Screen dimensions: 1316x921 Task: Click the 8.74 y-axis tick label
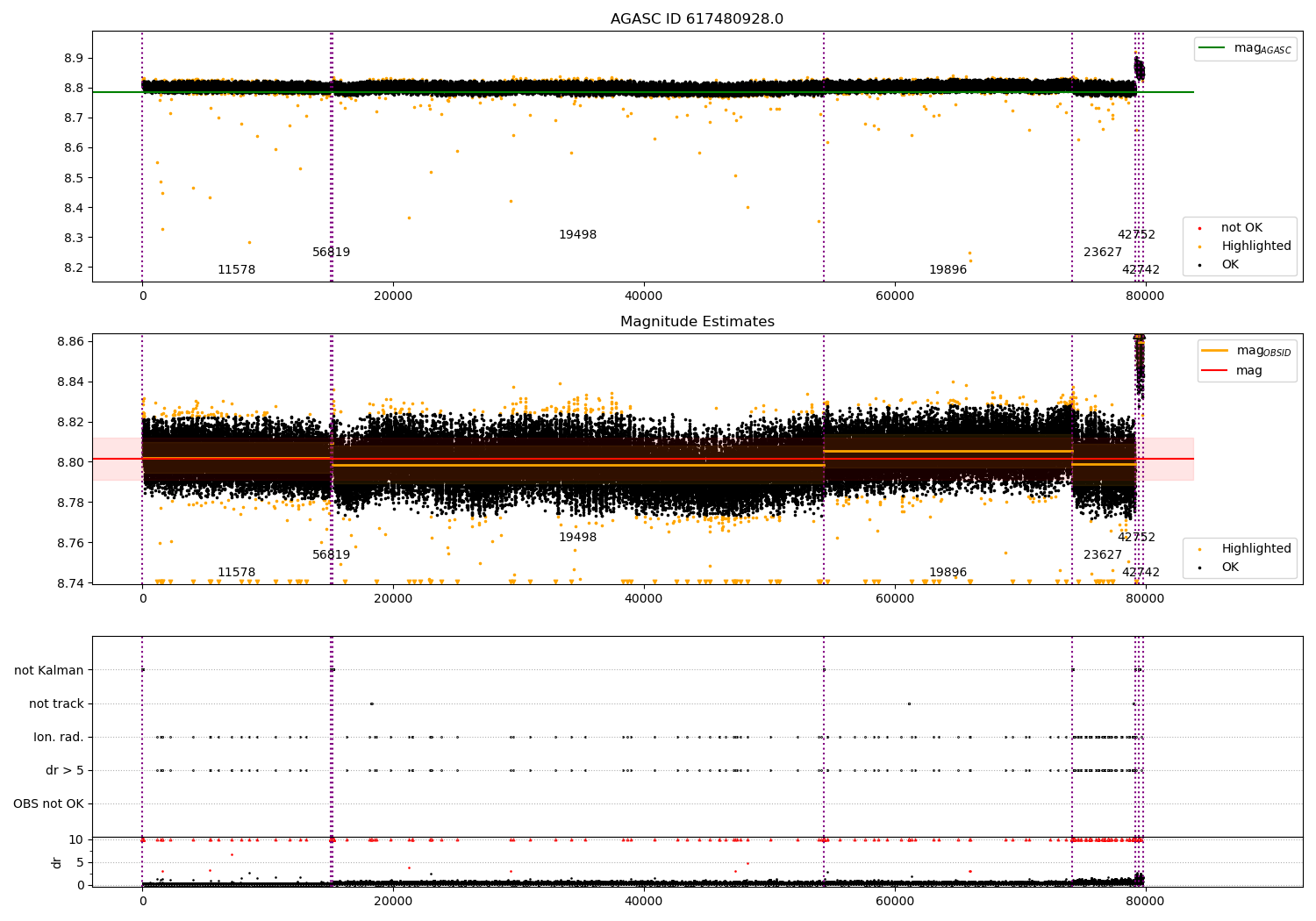[70, 583]
